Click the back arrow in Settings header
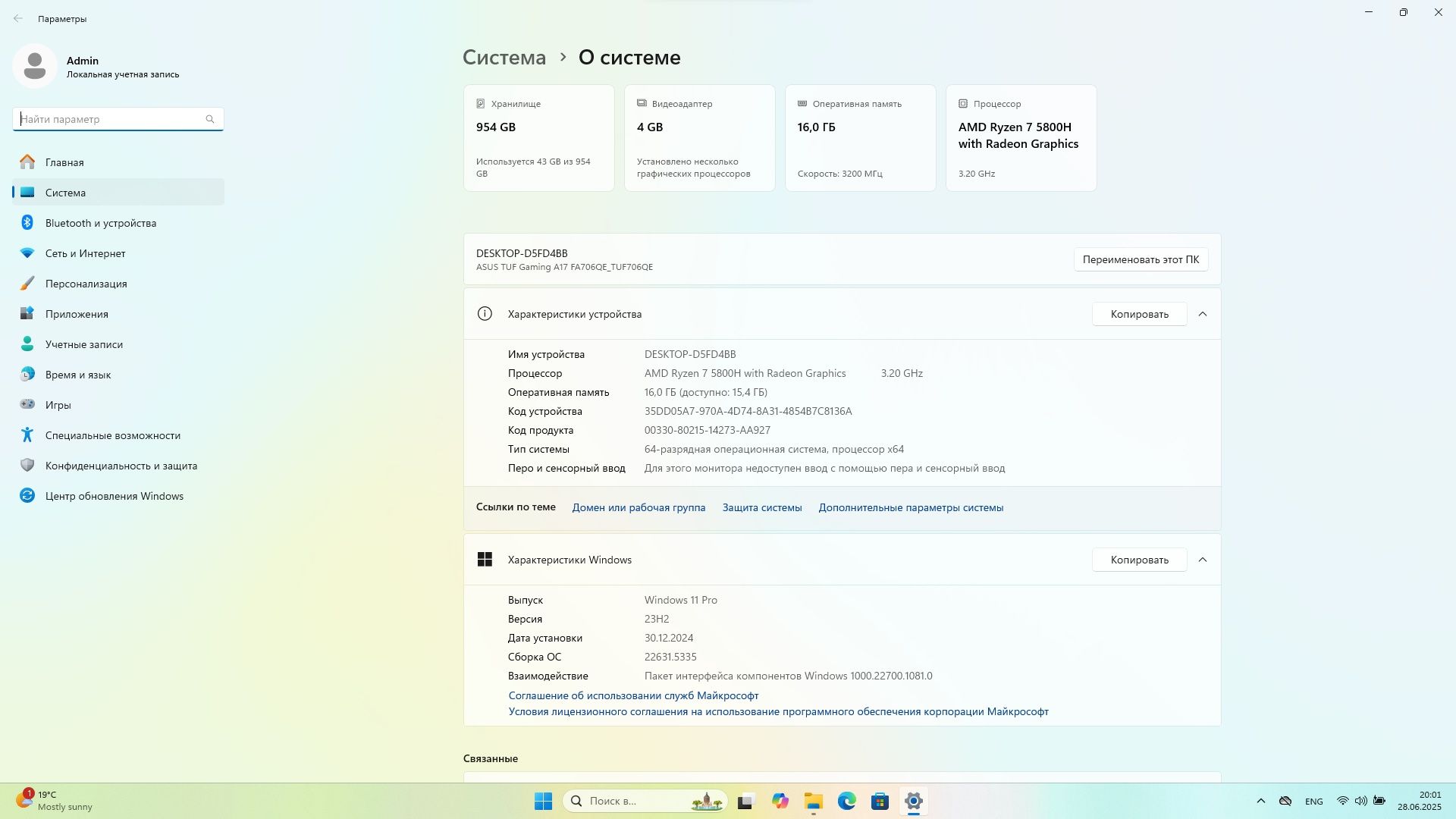Viewport: 1456px width, 819px height. click(18, 18)
